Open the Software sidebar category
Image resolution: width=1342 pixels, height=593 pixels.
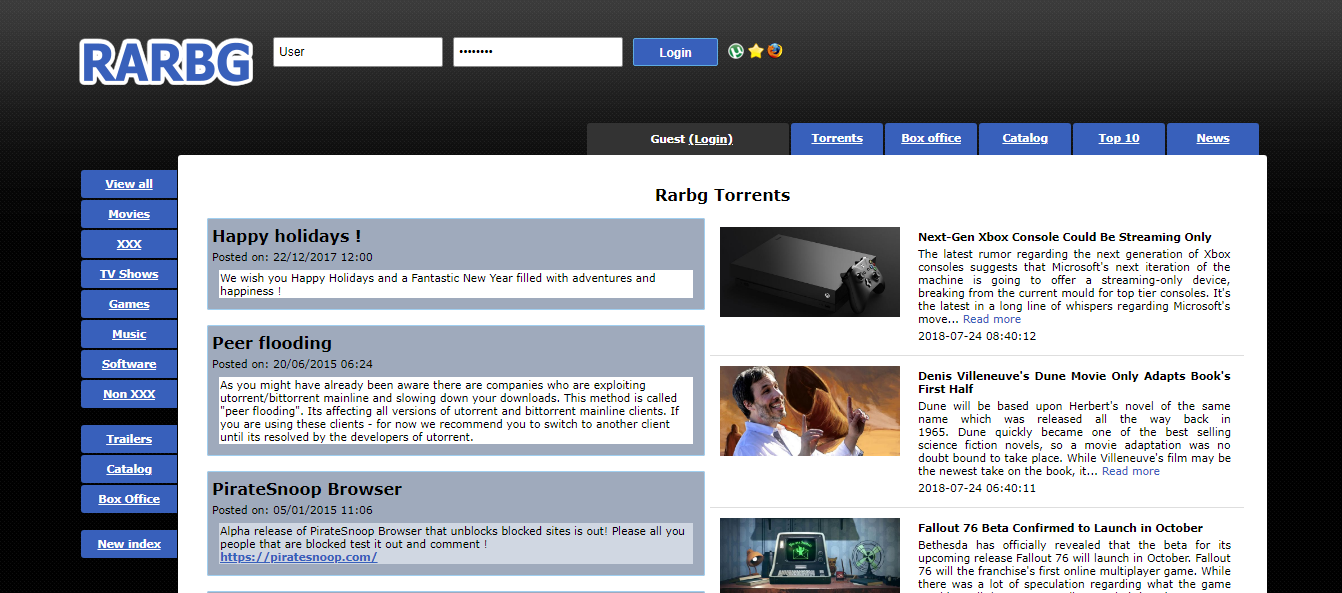[x=129, y=364]
